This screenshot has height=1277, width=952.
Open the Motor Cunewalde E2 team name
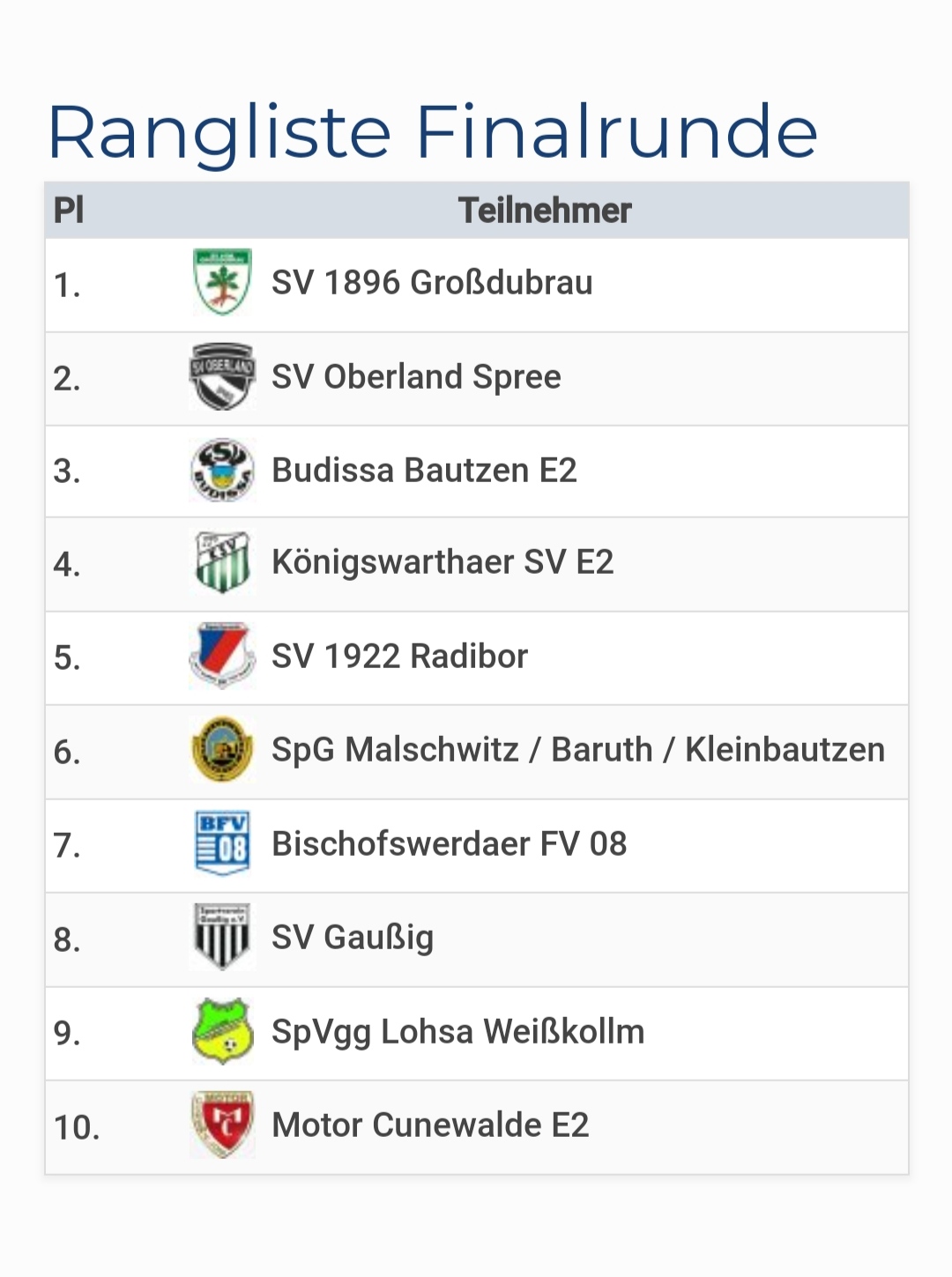coord(430,1125)
